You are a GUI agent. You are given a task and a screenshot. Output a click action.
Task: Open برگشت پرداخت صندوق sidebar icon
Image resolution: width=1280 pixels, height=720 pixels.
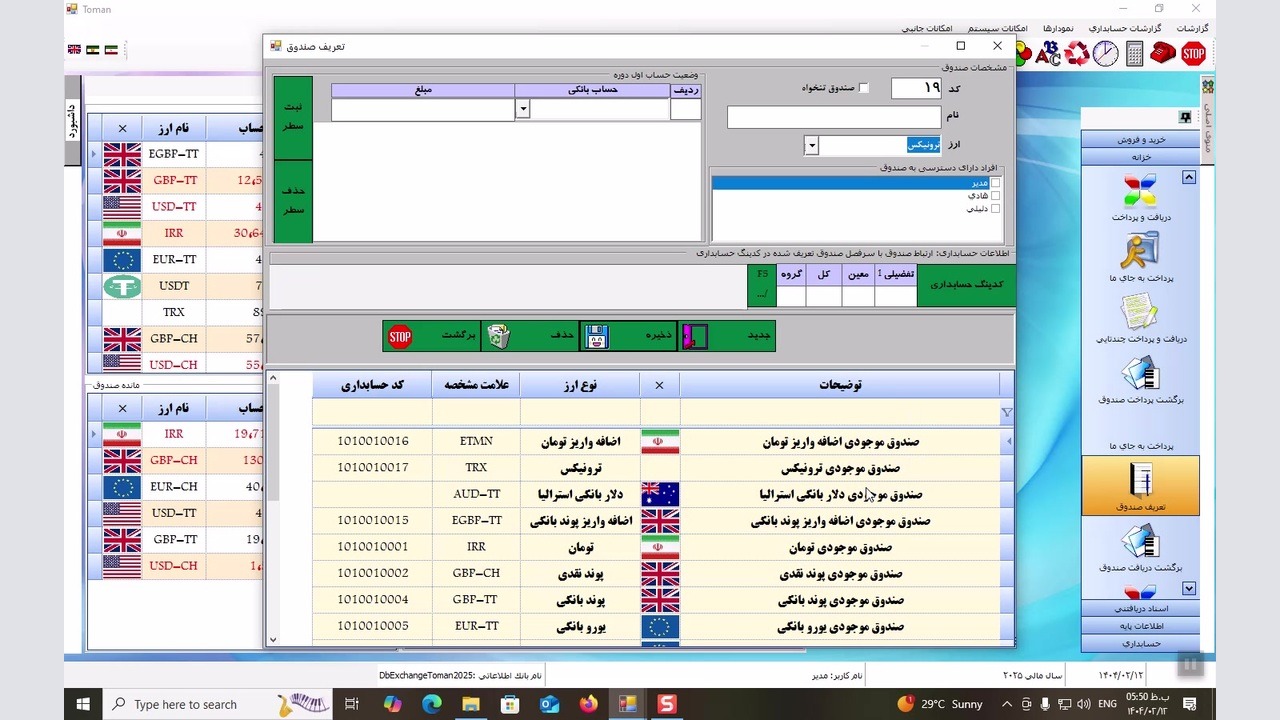1140,373
